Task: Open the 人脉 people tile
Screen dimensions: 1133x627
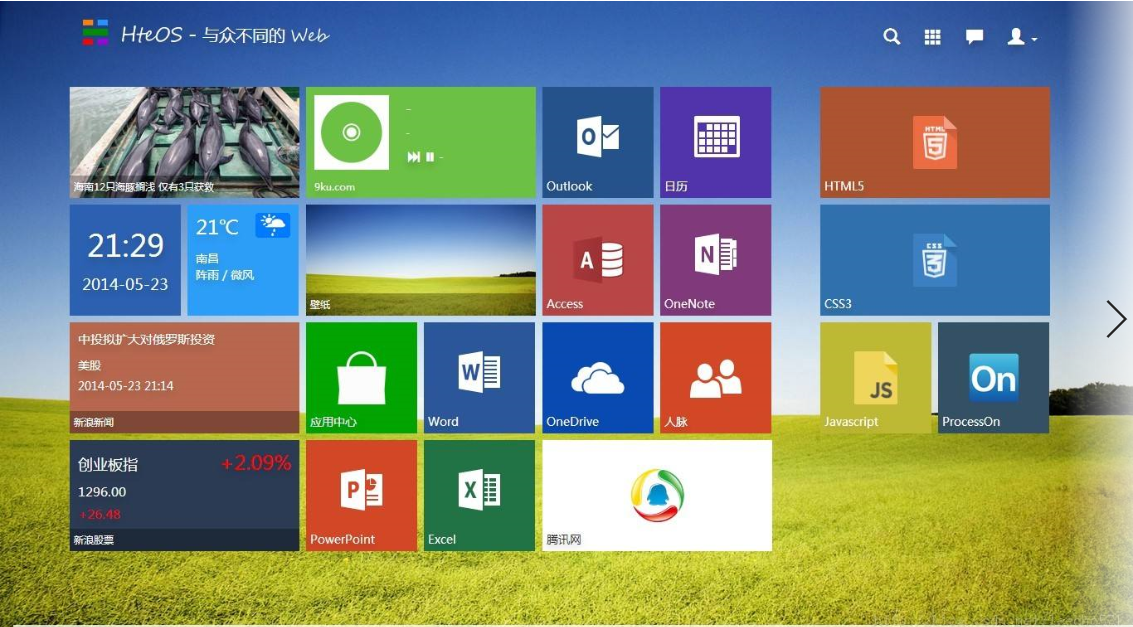Action: [x=715, y=378]
